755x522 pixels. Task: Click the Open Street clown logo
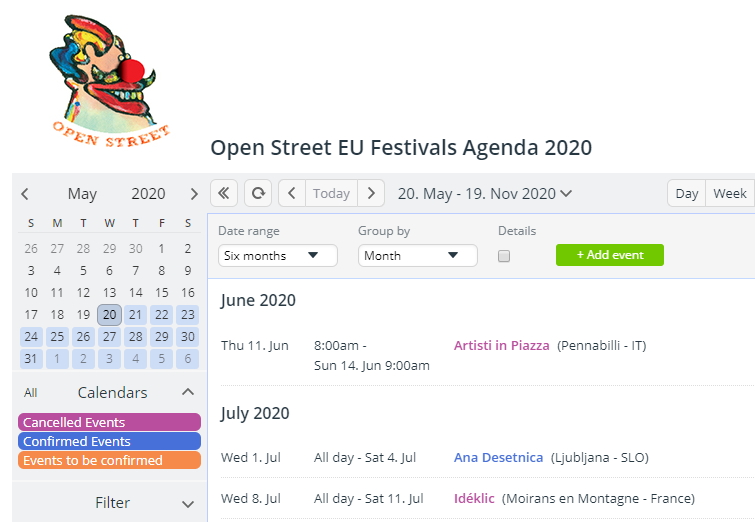point(110,81)
